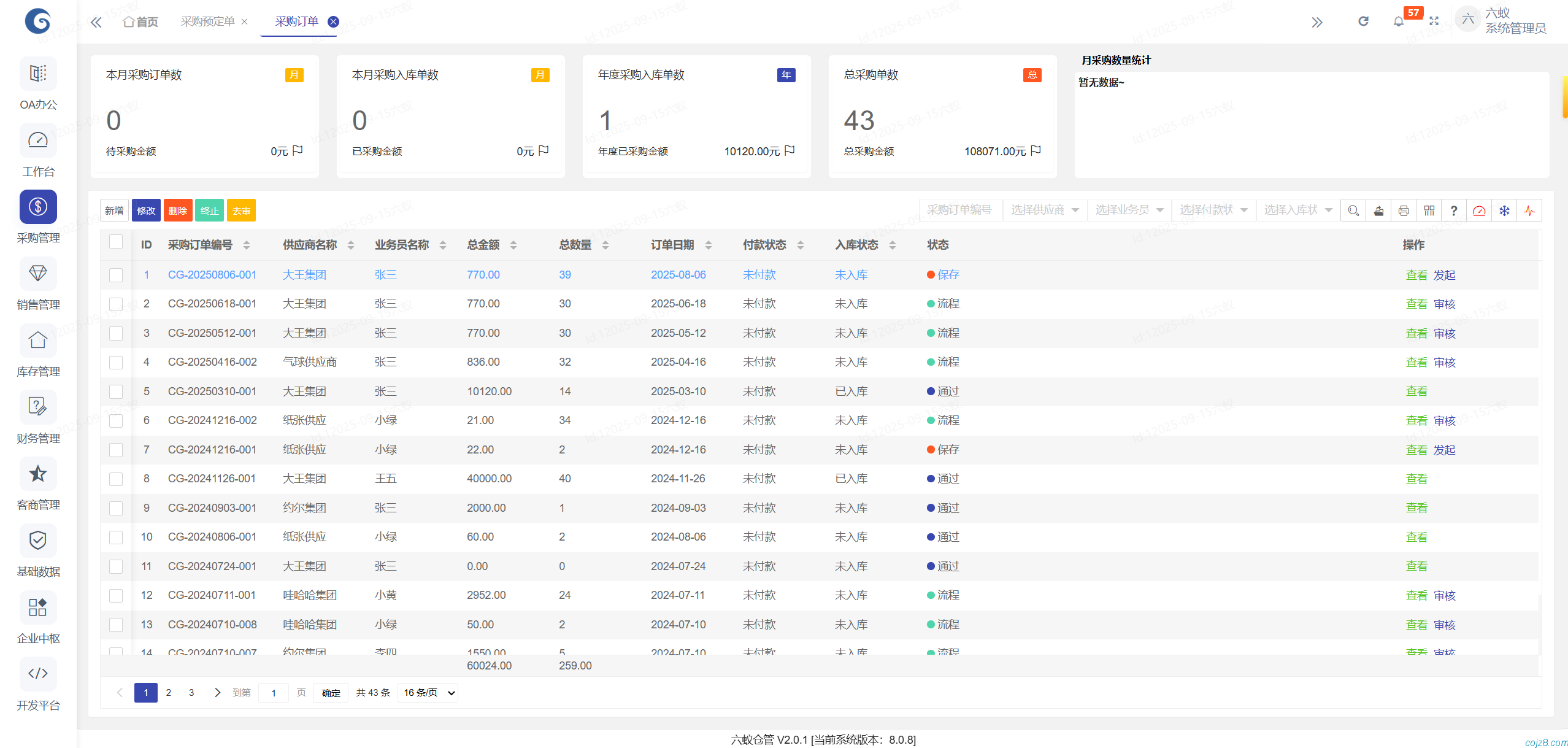Open the 16 条/页 page size dropdown
The width and height of the screenshot is (1568, 748).
coord(429,693)
